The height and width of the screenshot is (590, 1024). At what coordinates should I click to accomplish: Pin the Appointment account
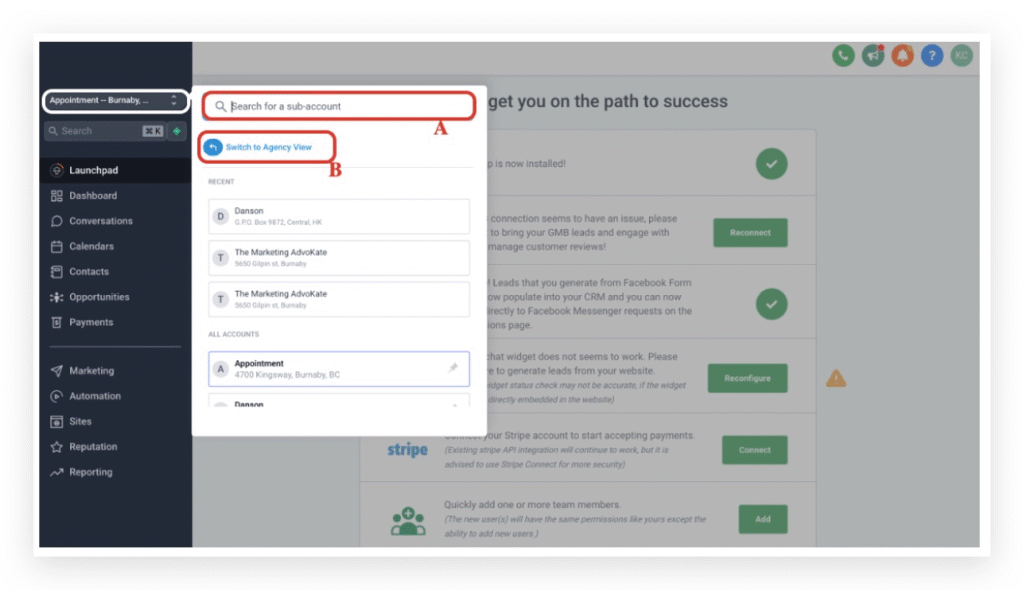pos(453,369)
